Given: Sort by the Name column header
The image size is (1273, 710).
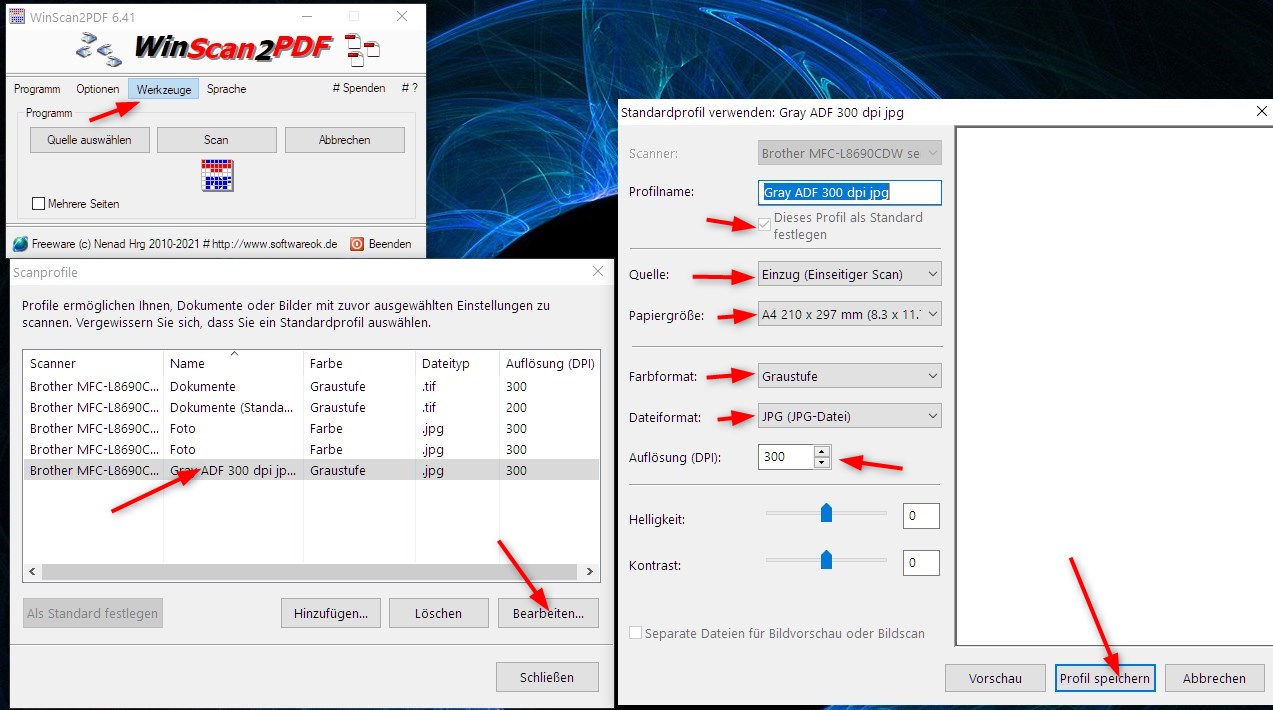Looking at the screenshot, I should coord(233,364).
